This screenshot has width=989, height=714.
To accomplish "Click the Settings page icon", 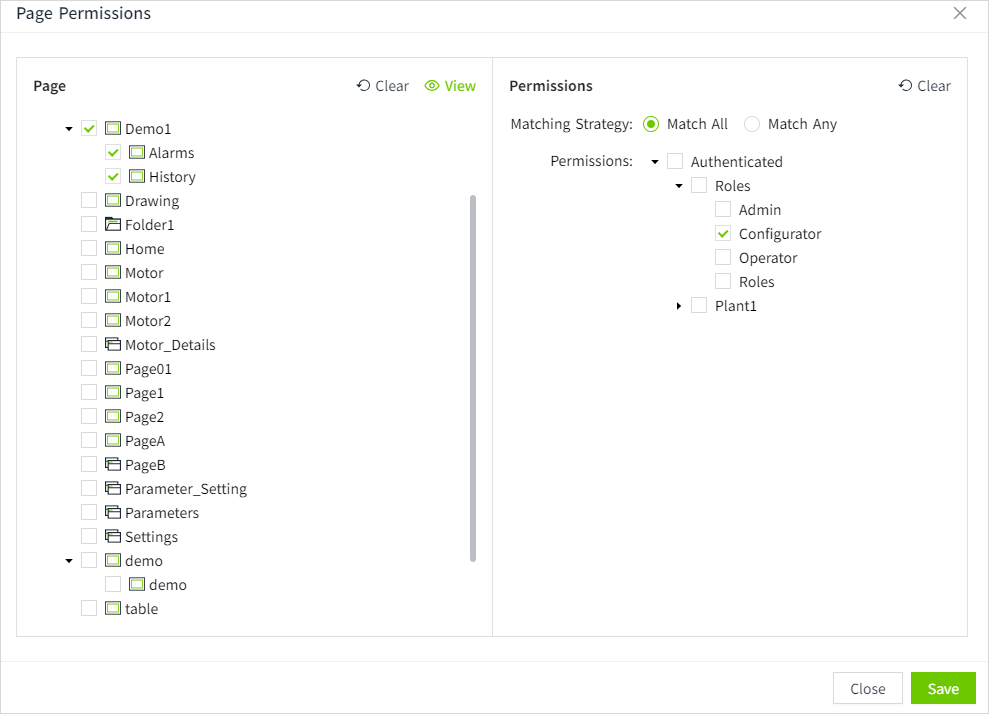I will [113, 537].
